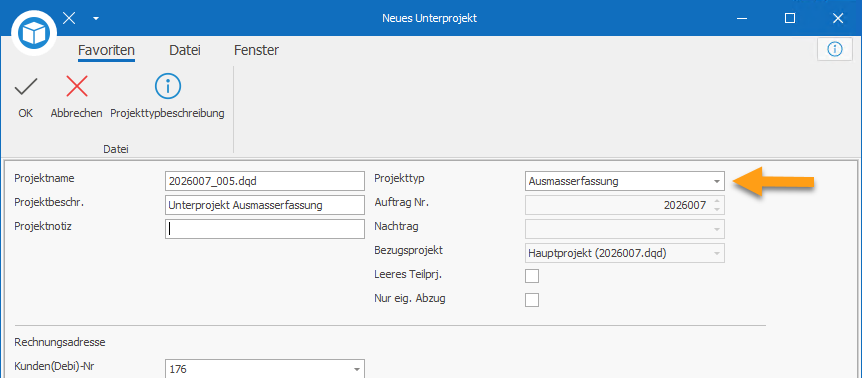The image size is (862, 378).
Task: Open the Datei ribbon tab
Action: (185, 51)
